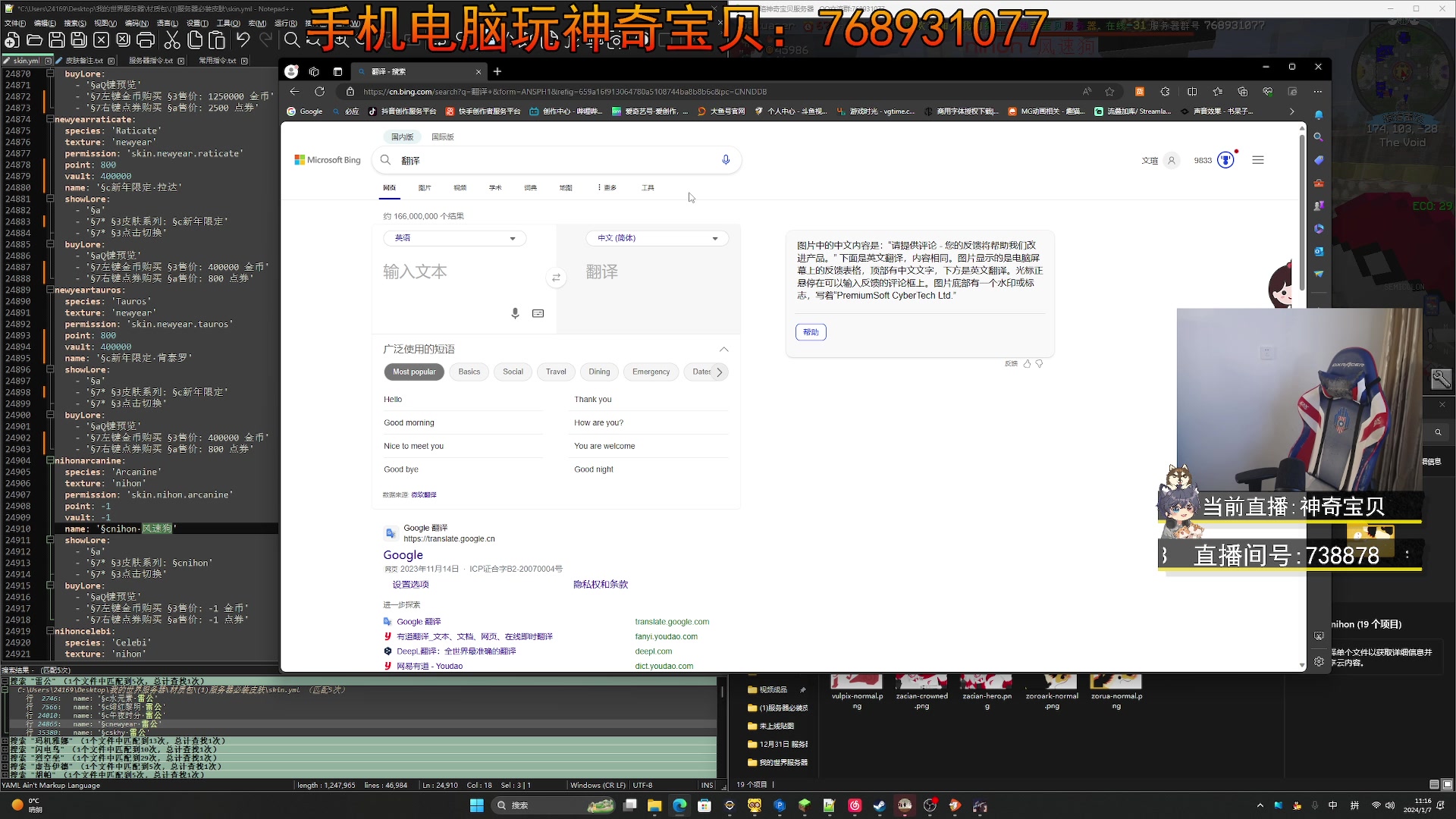Screen dimensions: 1456x819
Task: Refresh the Bing page in Edge
Action: (x=319, y=92)
